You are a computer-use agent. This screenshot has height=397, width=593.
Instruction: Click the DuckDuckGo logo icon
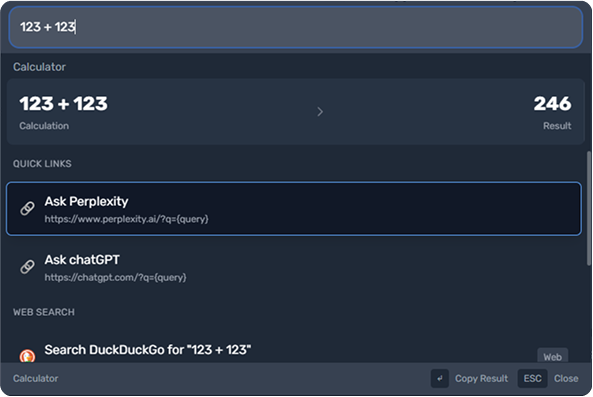[27, 356]
